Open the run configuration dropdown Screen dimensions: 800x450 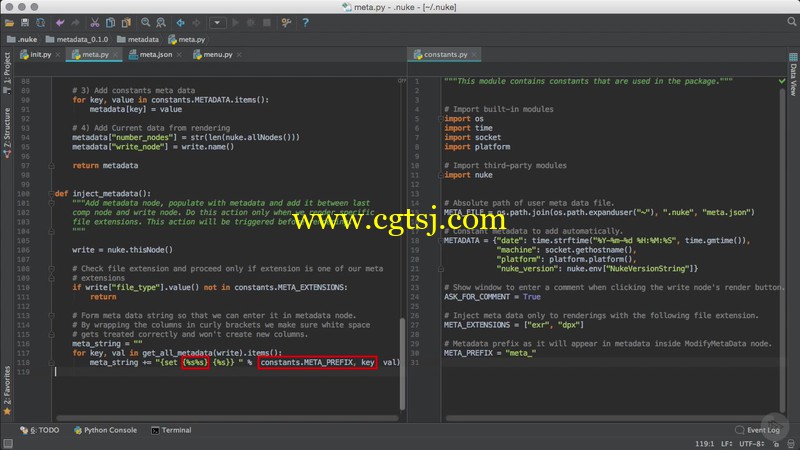pyautogui.click(x=217, y=22)
